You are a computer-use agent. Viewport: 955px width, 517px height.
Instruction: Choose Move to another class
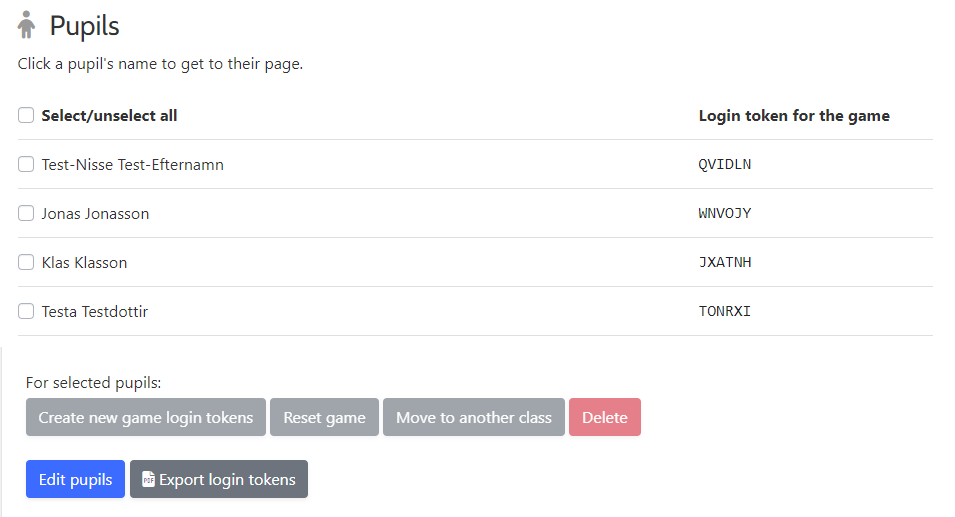click(x=474, y=417)
